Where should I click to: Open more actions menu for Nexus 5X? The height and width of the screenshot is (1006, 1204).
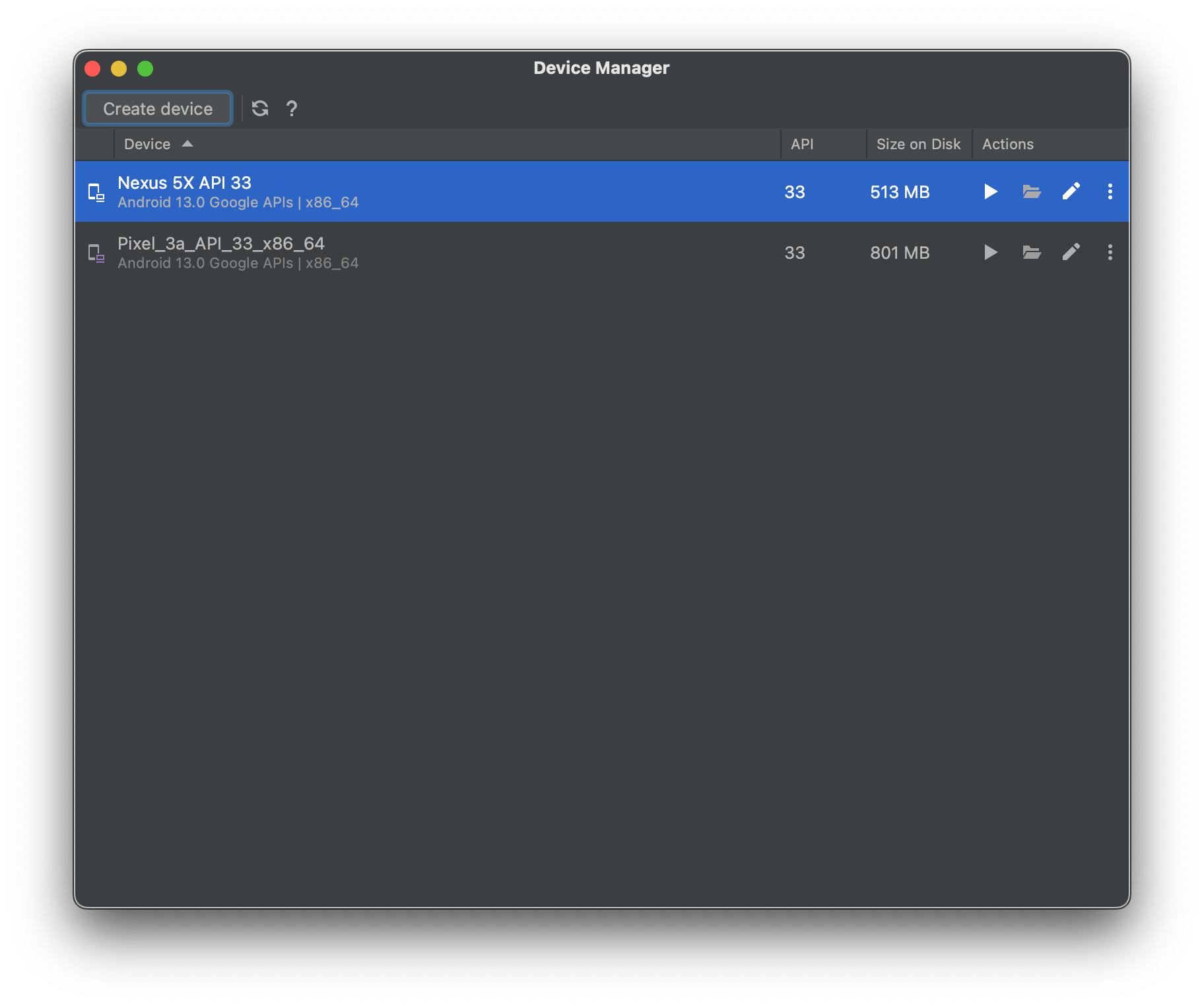click(1110, 192)
